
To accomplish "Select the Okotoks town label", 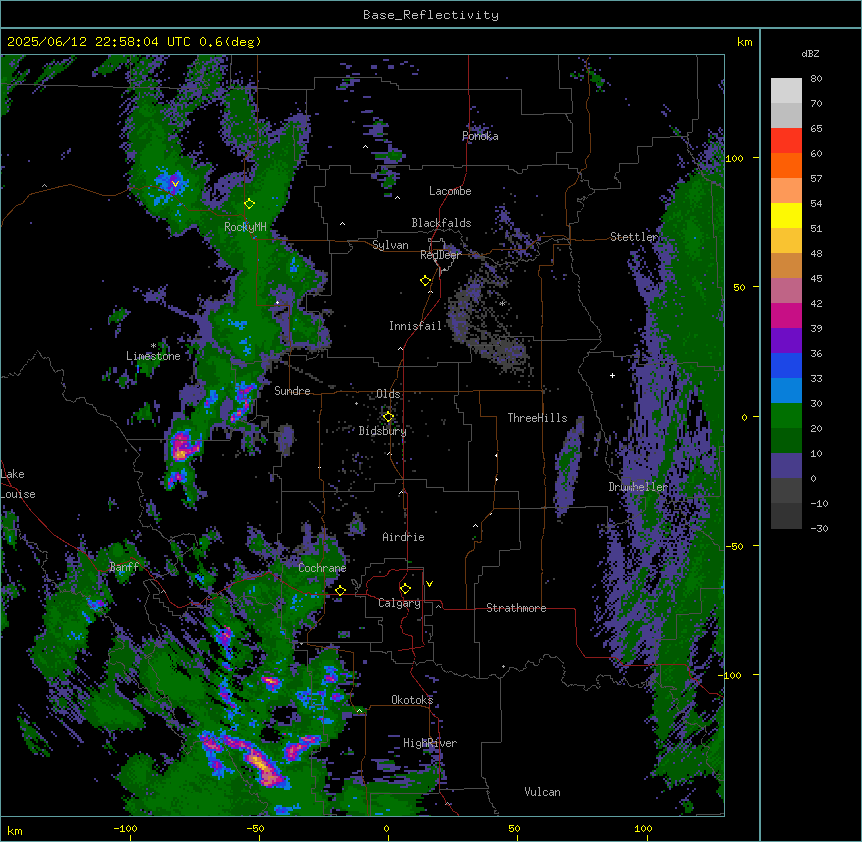I will (x=412, y=700).
